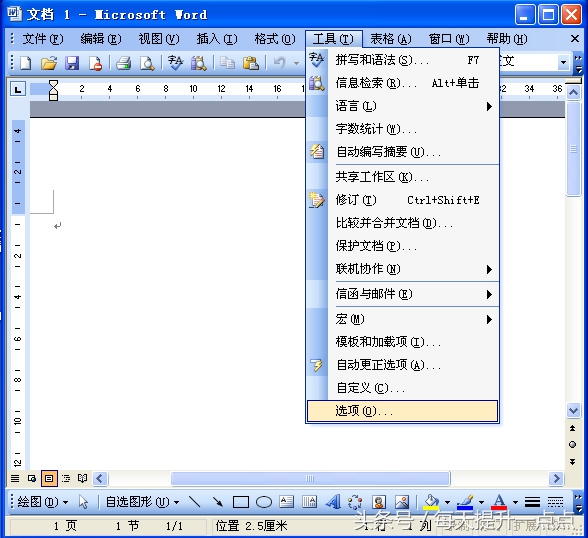Expand the 联机协作 submenu
This screenshot has width=588, height=538.
point(403,269)
